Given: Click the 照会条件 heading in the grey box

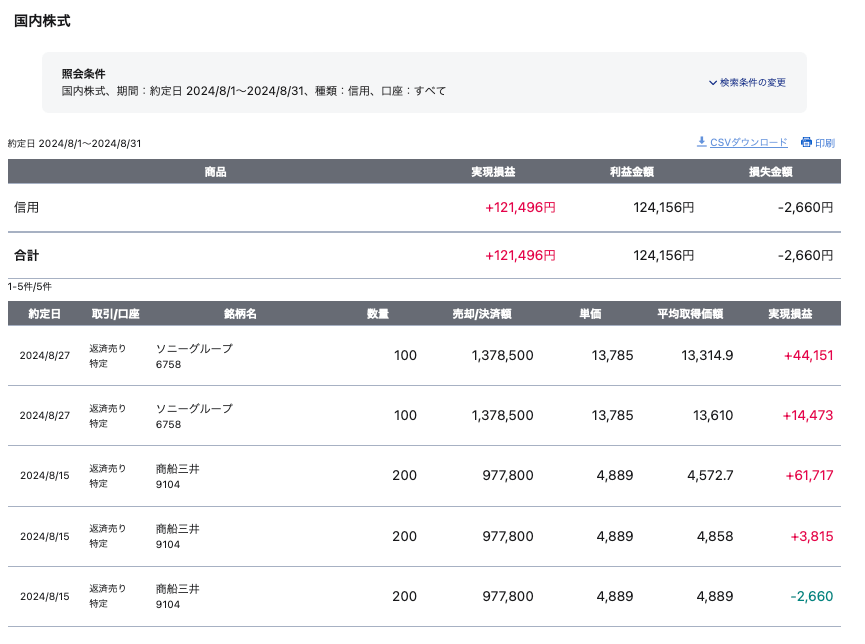Looking at the screenshot, I should (x=83, y=74).
